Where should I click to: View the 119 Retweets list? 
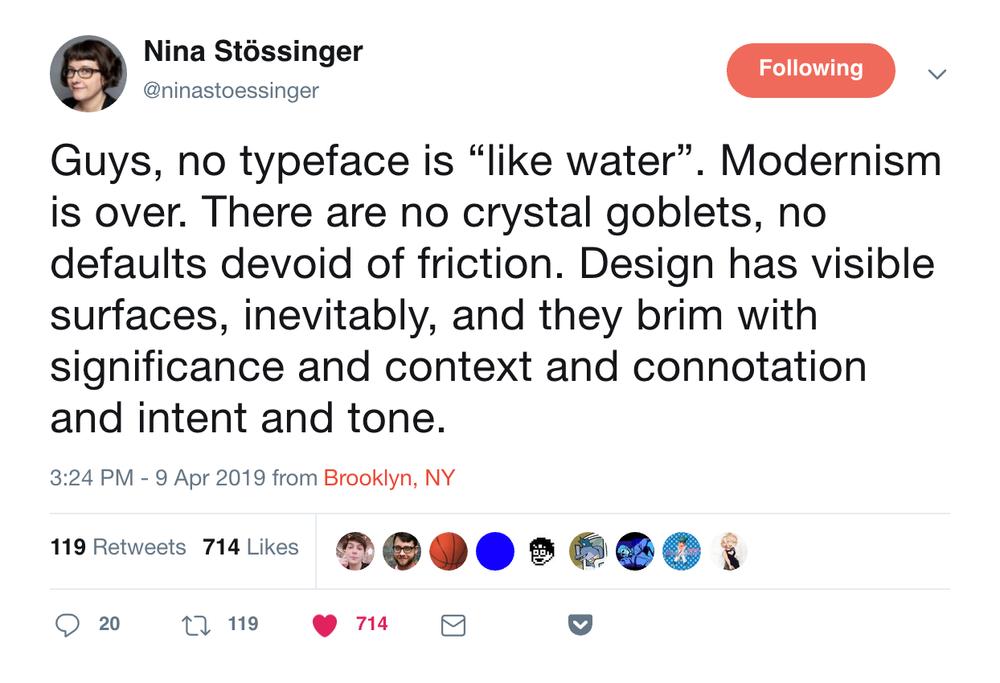point(118,547)
